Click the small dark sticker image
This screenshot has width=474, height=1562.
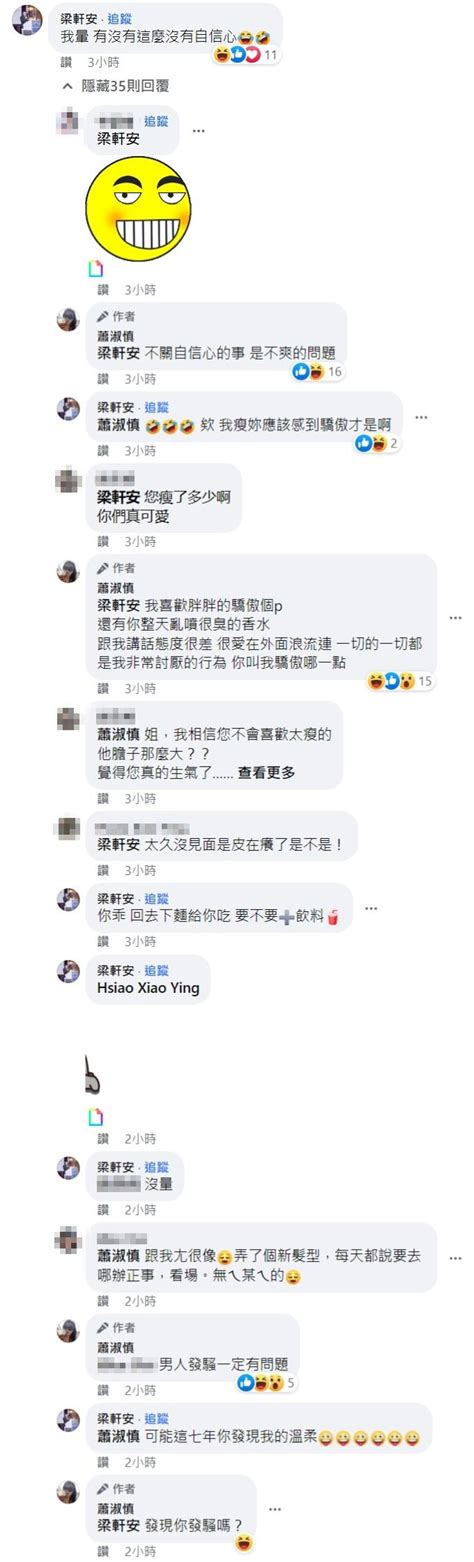click(x=92, y=1076)
